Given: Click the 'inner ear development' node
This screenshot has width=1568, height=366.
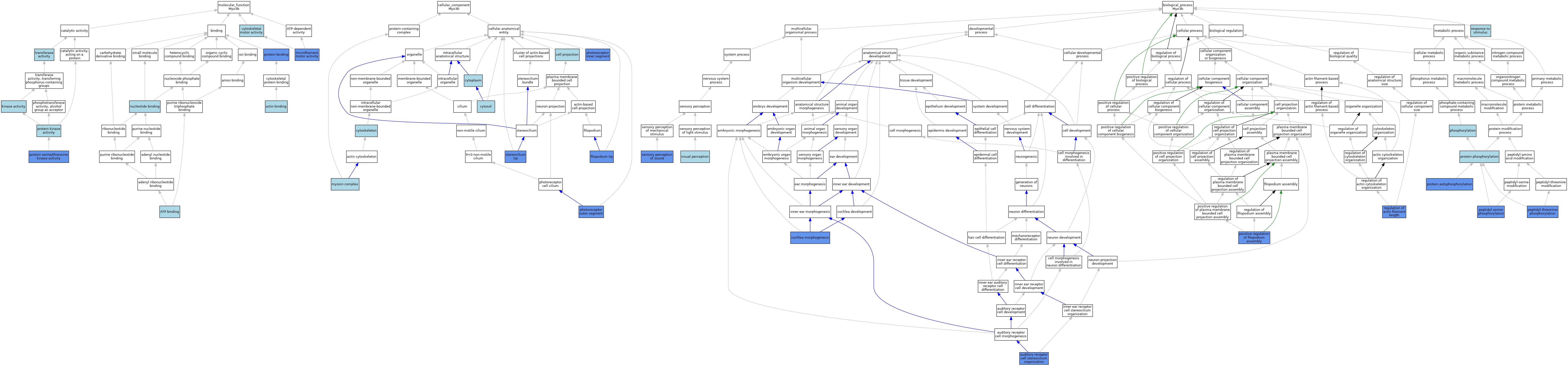Looking at the screenshot, I should [851, 184].
